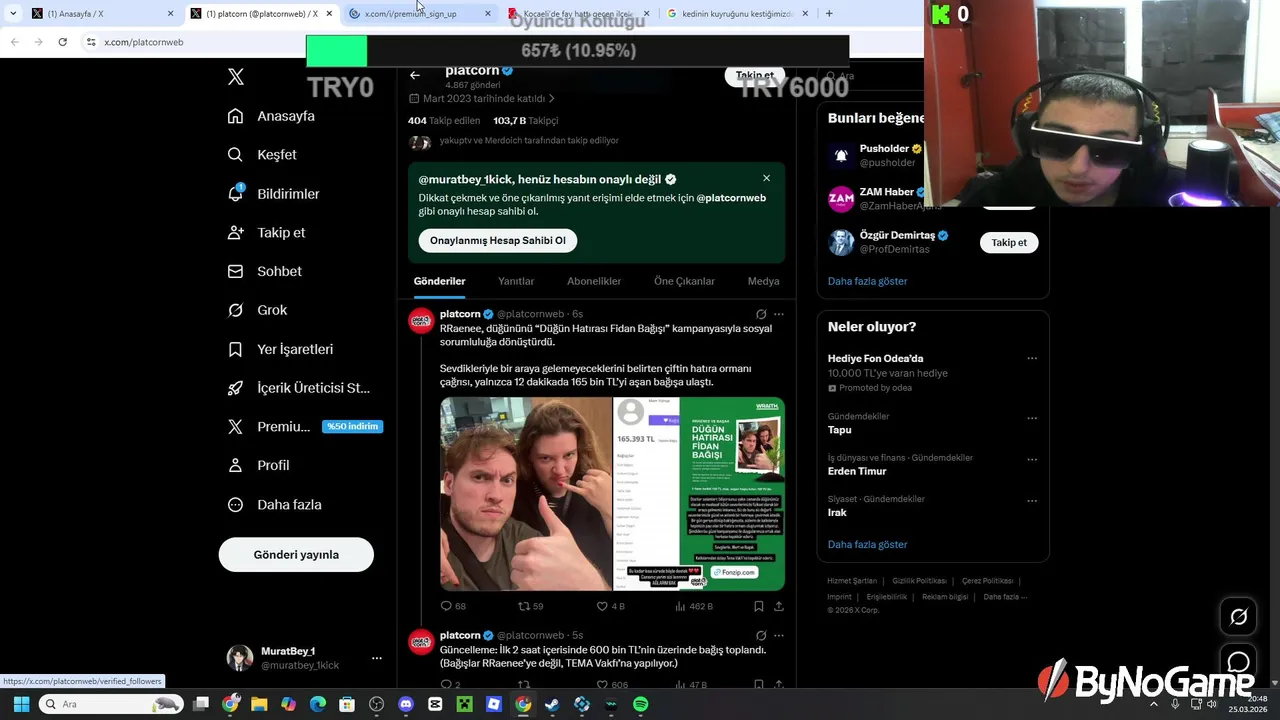The height and width of the screenshot is (720, 1280).
Task: Open Profil in sidebar
Action: click(x=258, y=465)
